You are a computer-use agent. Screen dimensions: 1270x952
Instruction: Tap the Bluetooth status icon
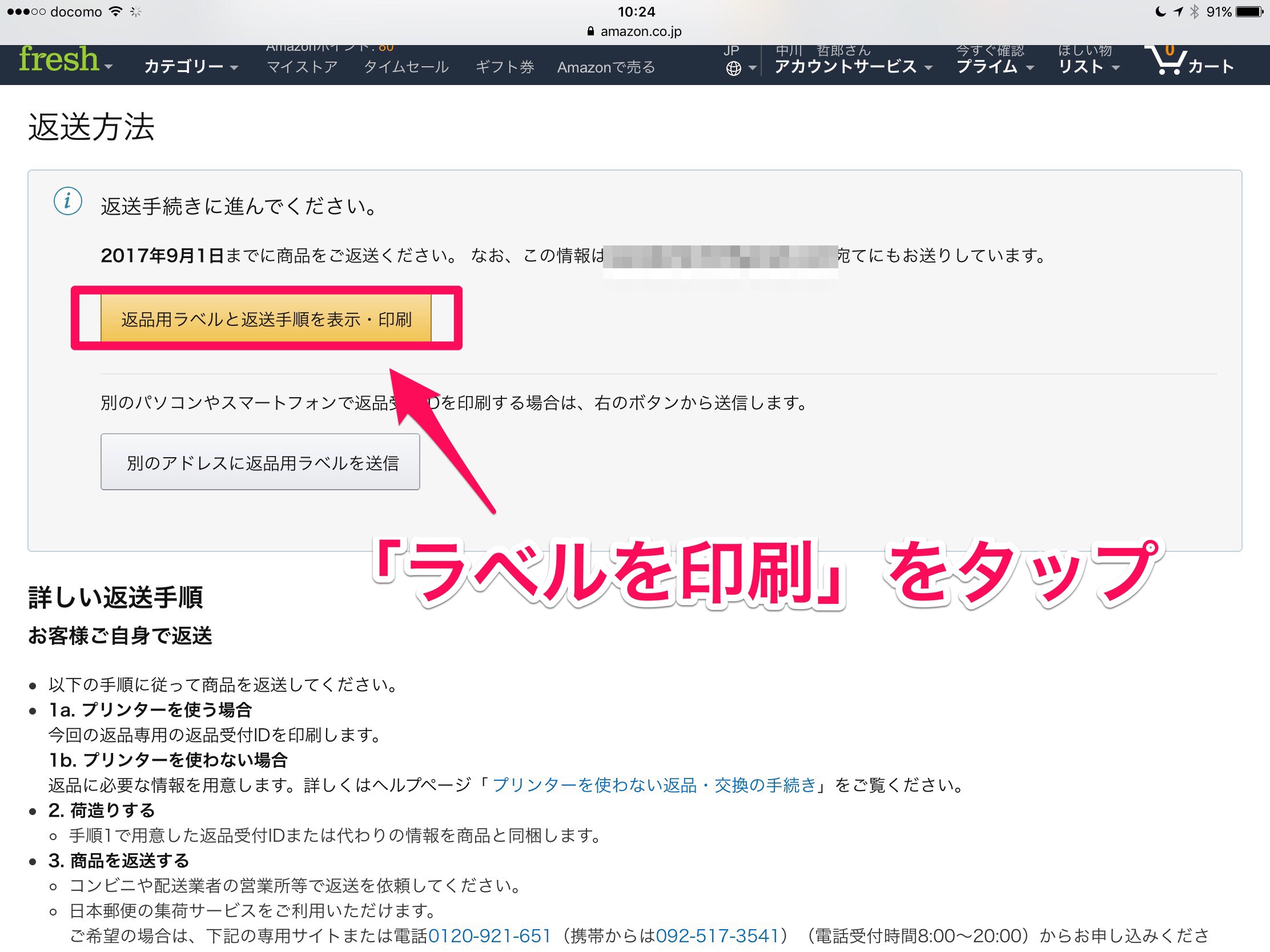pos(1194,11)
